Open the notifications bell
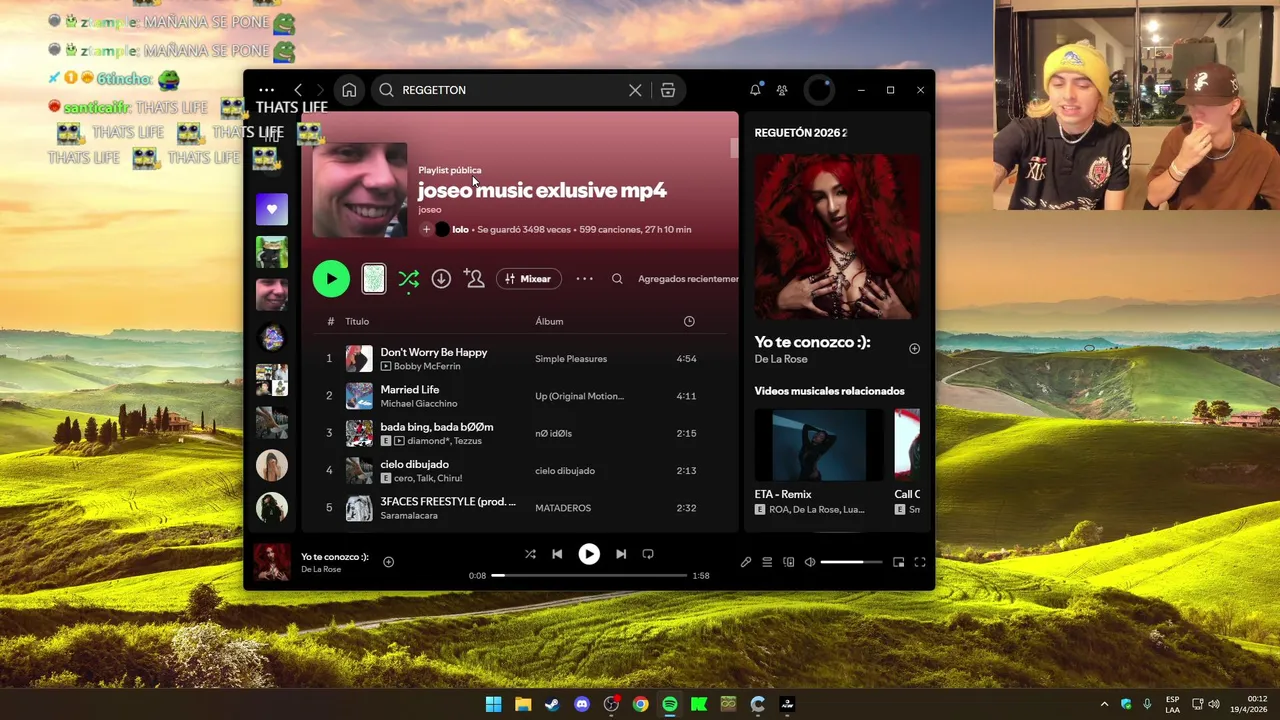 755,90
